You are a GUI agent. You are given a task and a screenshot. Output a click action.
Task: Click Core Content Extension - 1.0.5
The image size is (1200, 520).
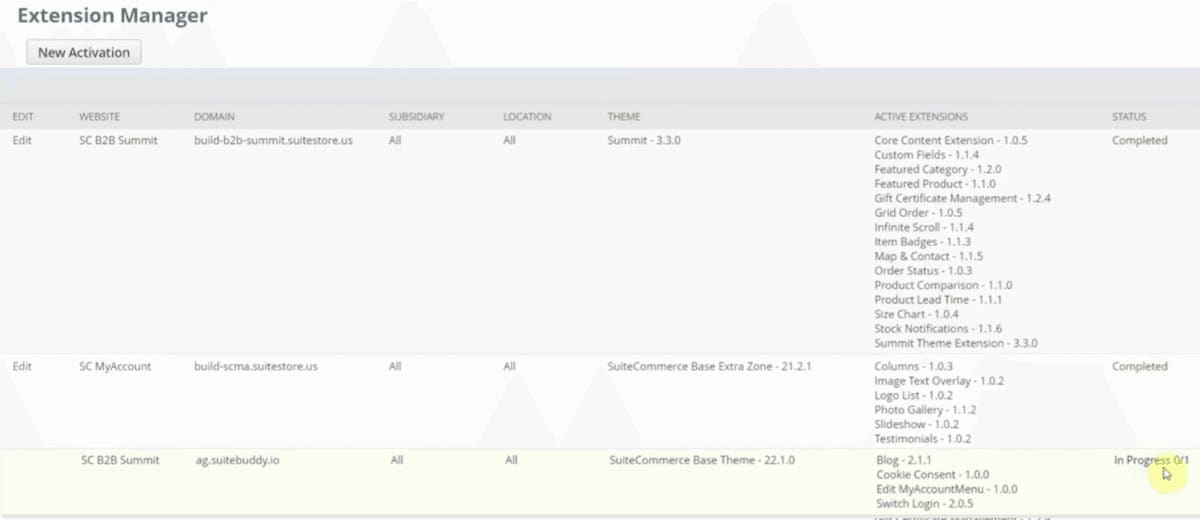(951, 141)
